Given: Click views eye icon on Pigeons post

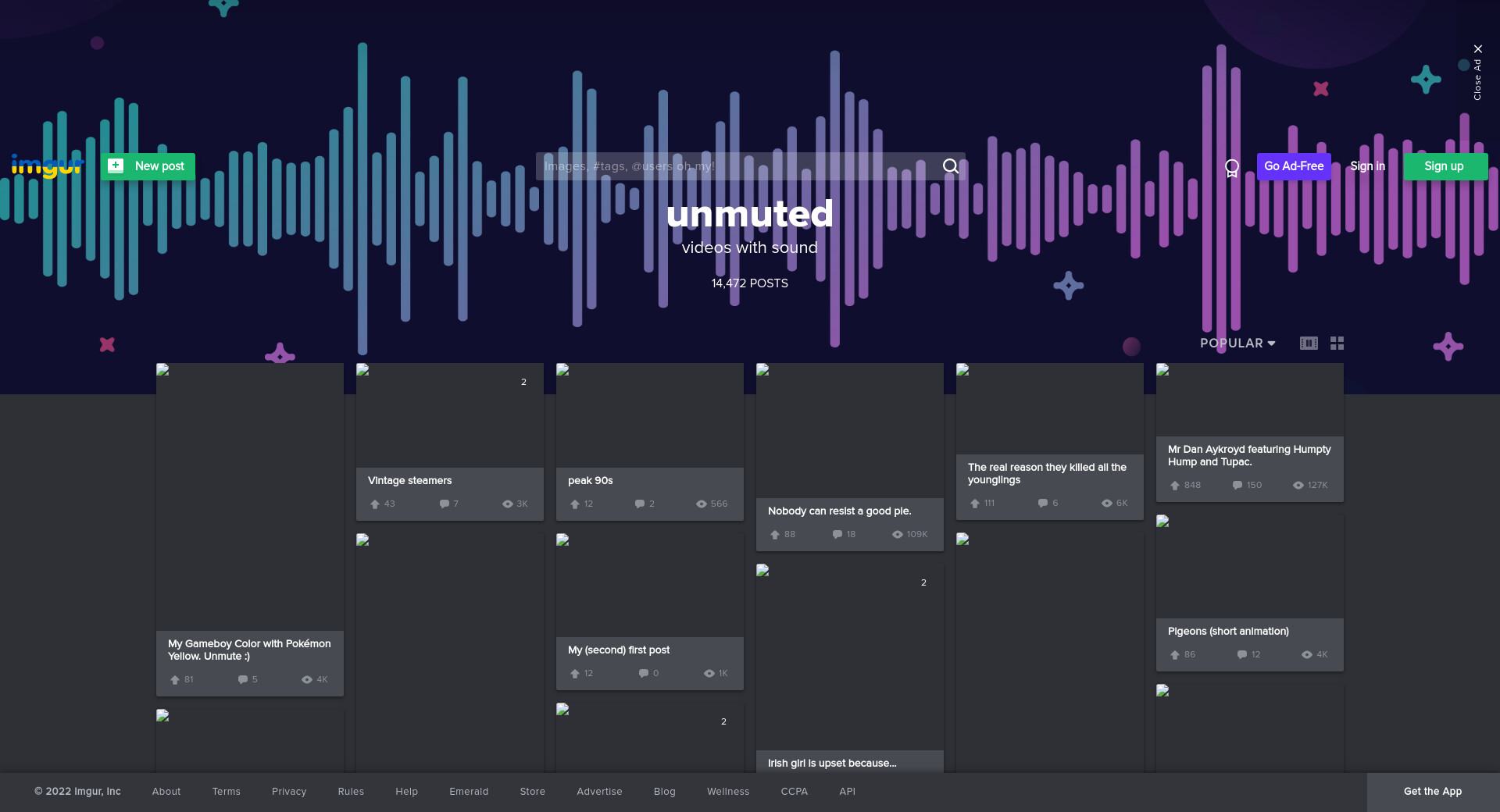Looking at the screenshot, I should point(1307,655).
